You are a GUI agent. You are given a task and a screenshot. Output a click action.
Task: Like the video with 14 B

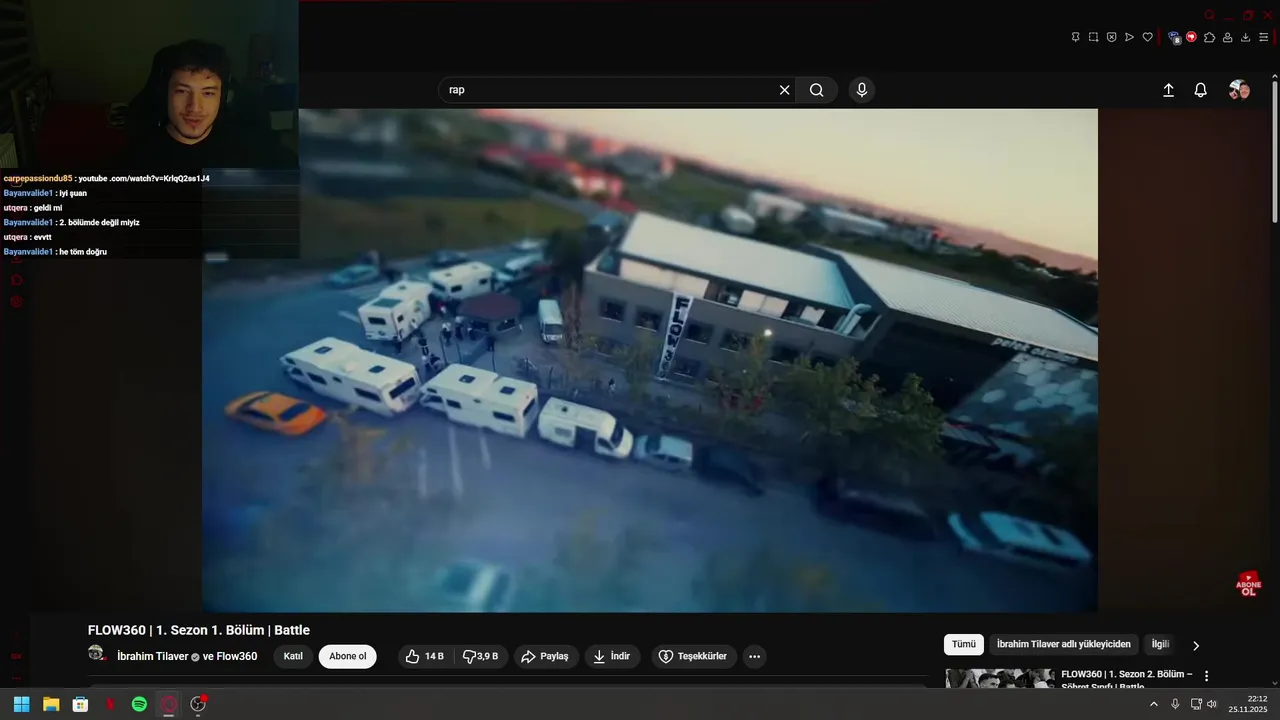tap(424, 656)
